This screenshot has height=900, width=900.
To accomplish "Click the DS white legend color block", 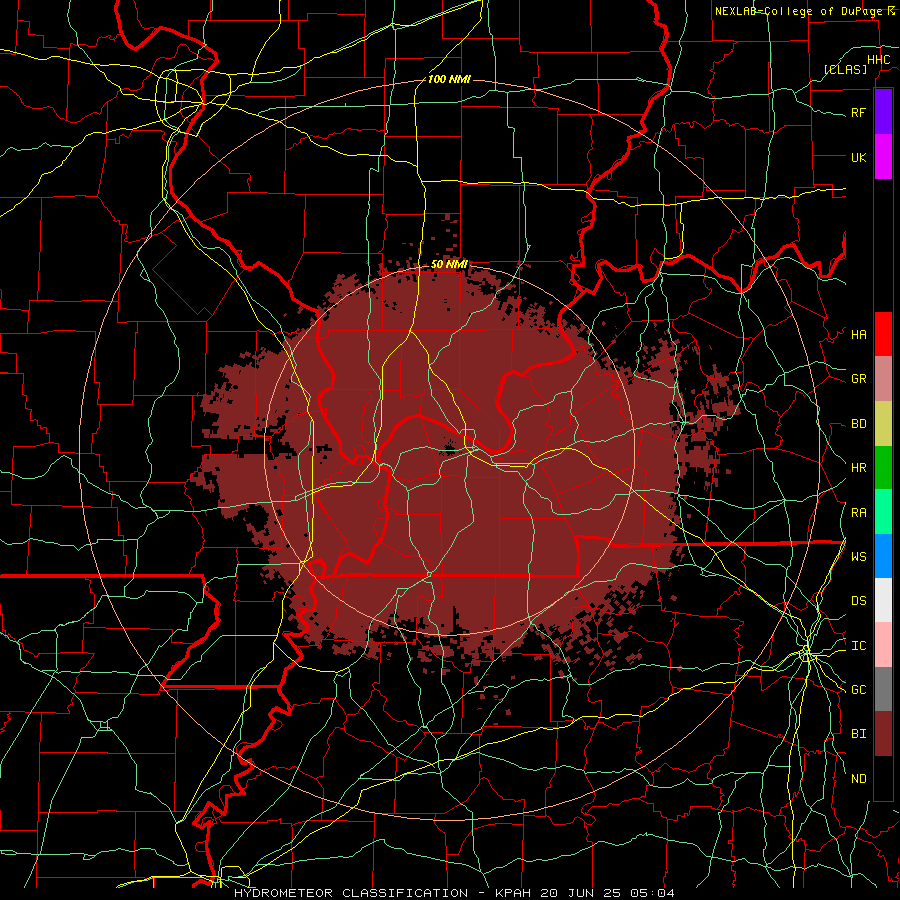I will pos(883,600).
